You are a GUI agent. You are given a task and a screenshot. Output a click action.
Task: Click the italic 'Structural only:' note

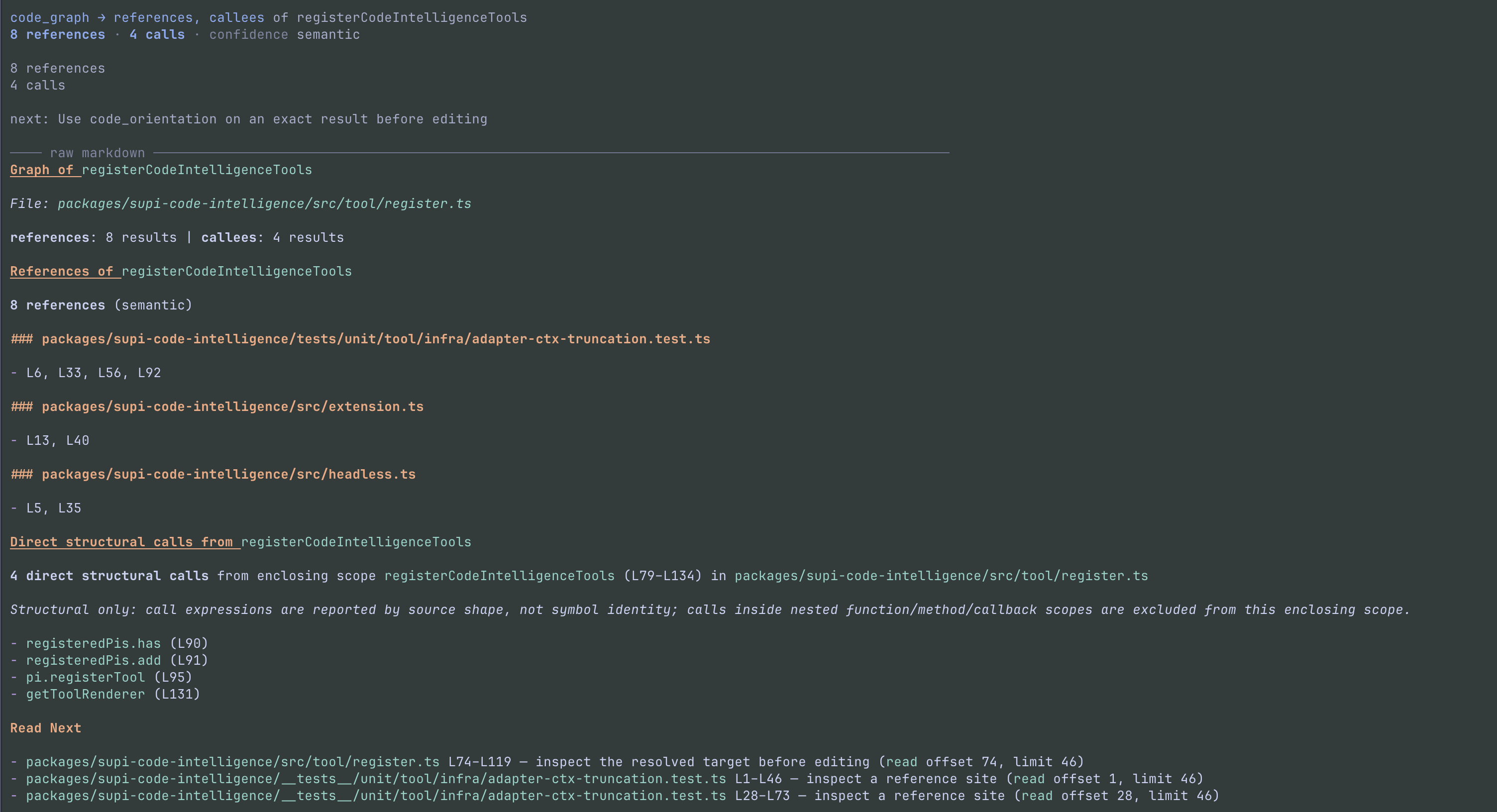coord(710,609)
